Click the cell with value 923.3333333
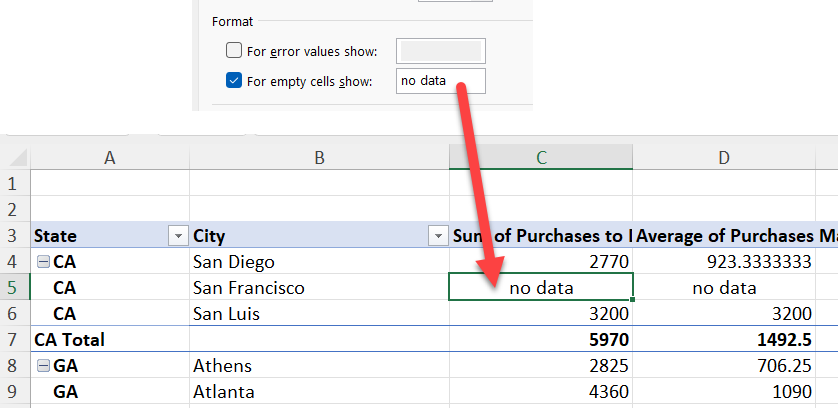The width and height of the screenshot is (838, 408). coord(724,261)
